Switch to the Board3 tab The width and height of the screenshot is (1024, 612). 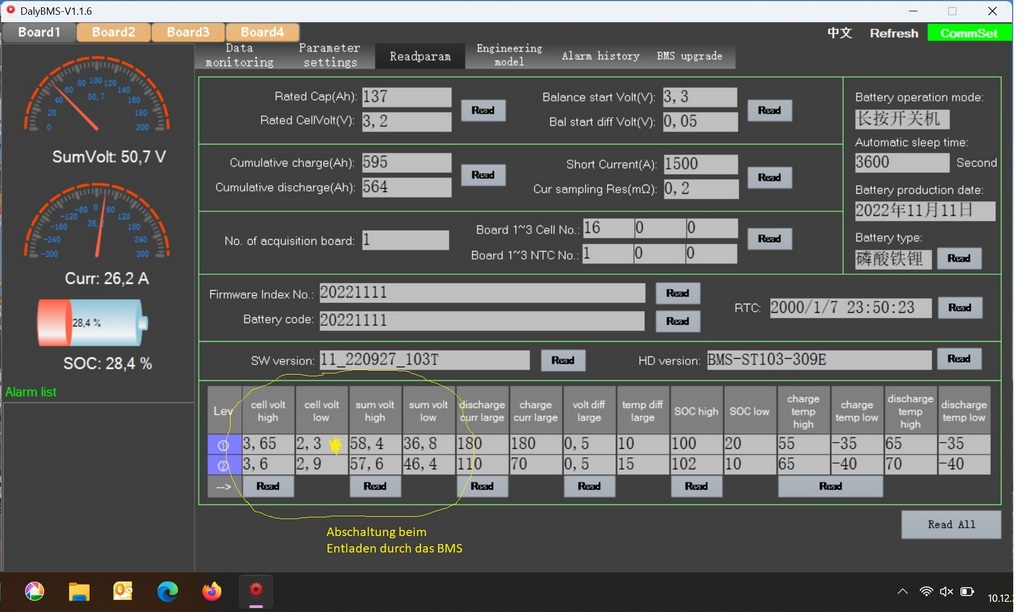coord(188,32)
